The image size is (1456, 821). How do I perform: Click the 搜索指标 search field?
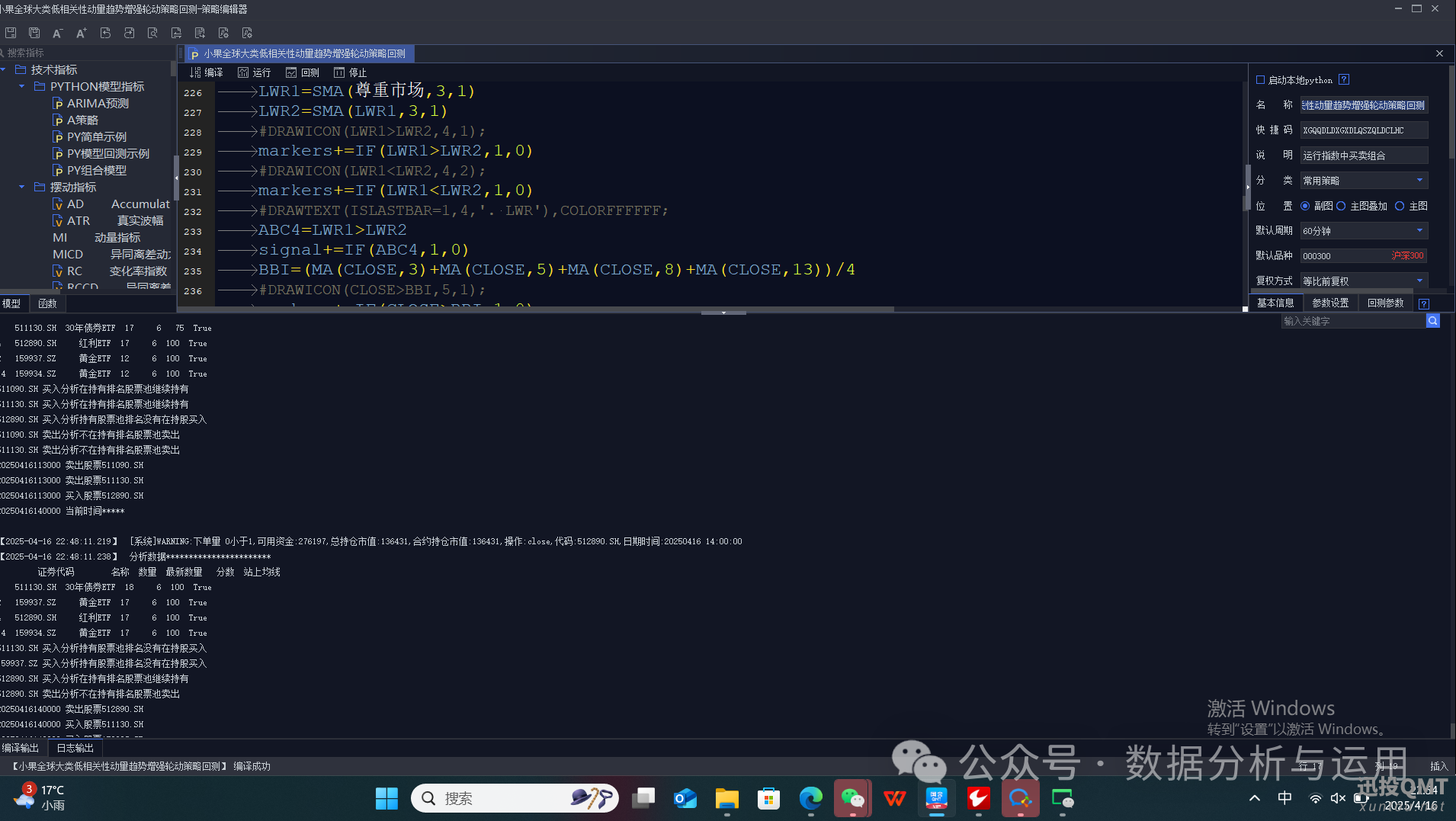click(88, 53)
